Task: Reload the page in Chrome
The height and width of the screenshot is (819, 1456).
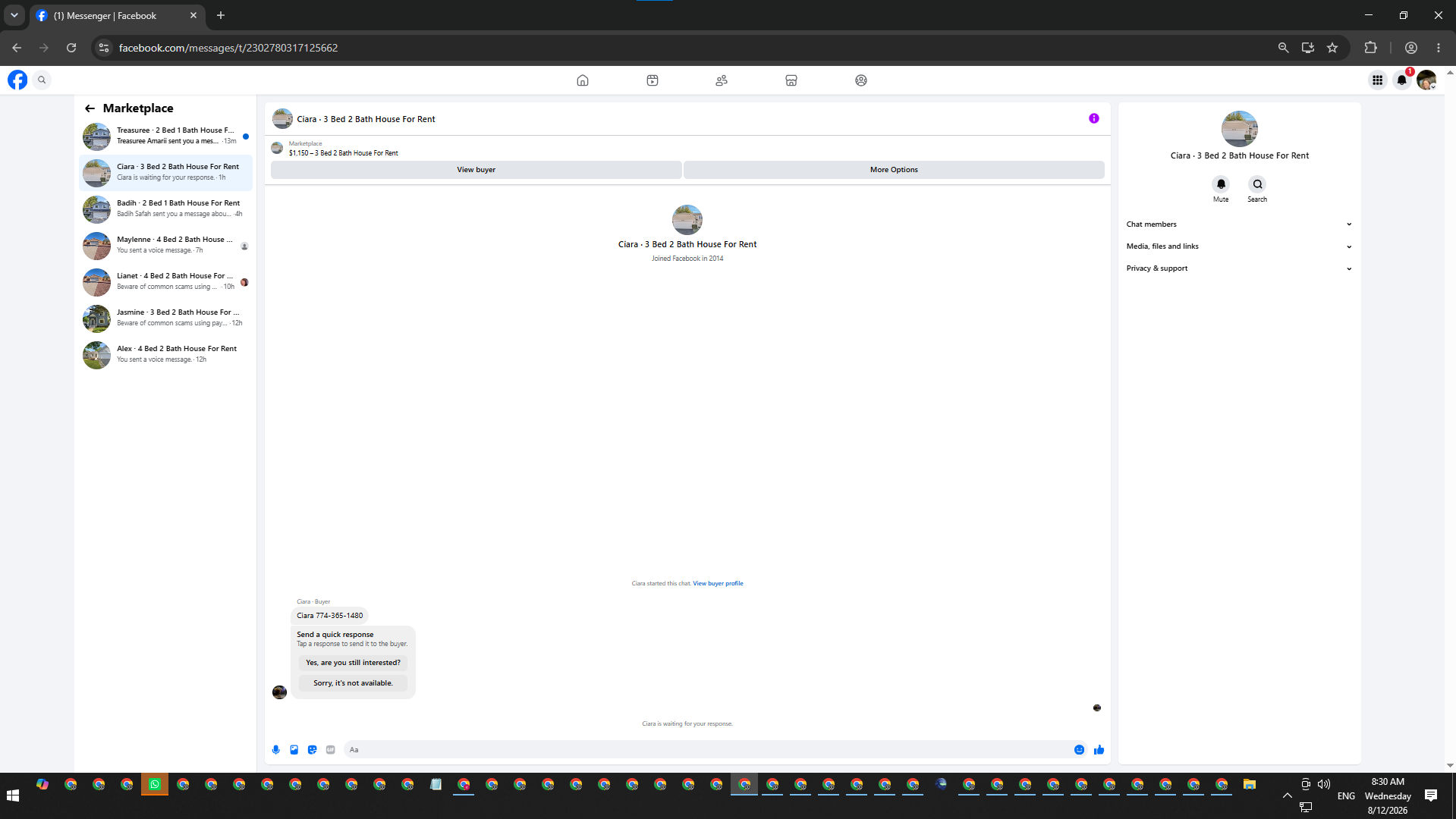Action: (71, 48)
